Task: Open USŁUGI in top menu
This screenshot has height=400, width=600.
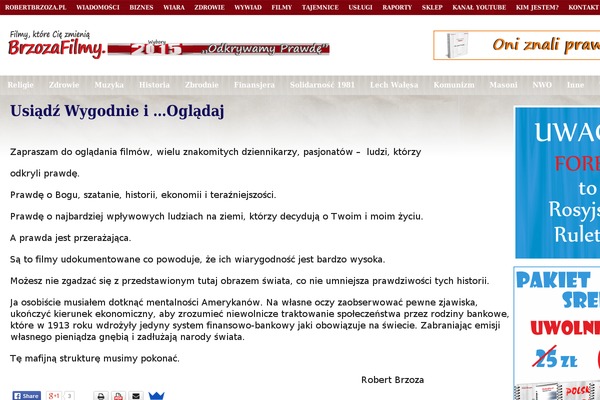Action: coord(360,7)
